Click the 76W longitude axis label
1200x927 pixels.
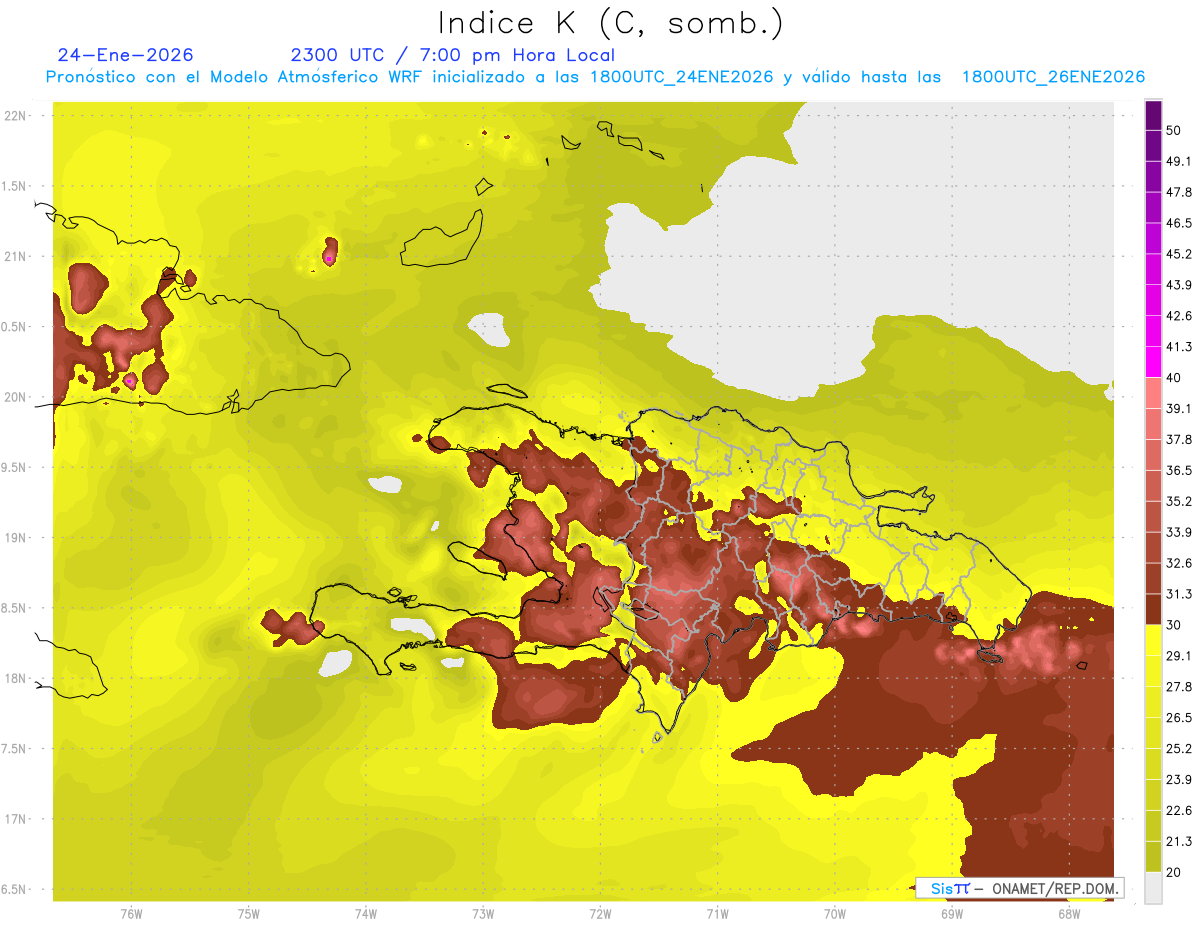[x=131, y=913]
